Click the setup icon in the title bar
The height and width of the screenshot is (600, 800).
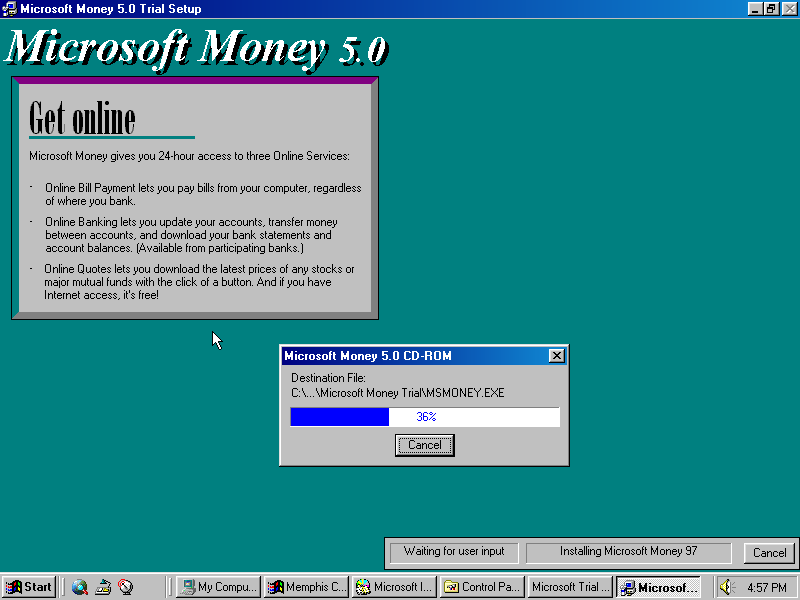coord(9,9)
